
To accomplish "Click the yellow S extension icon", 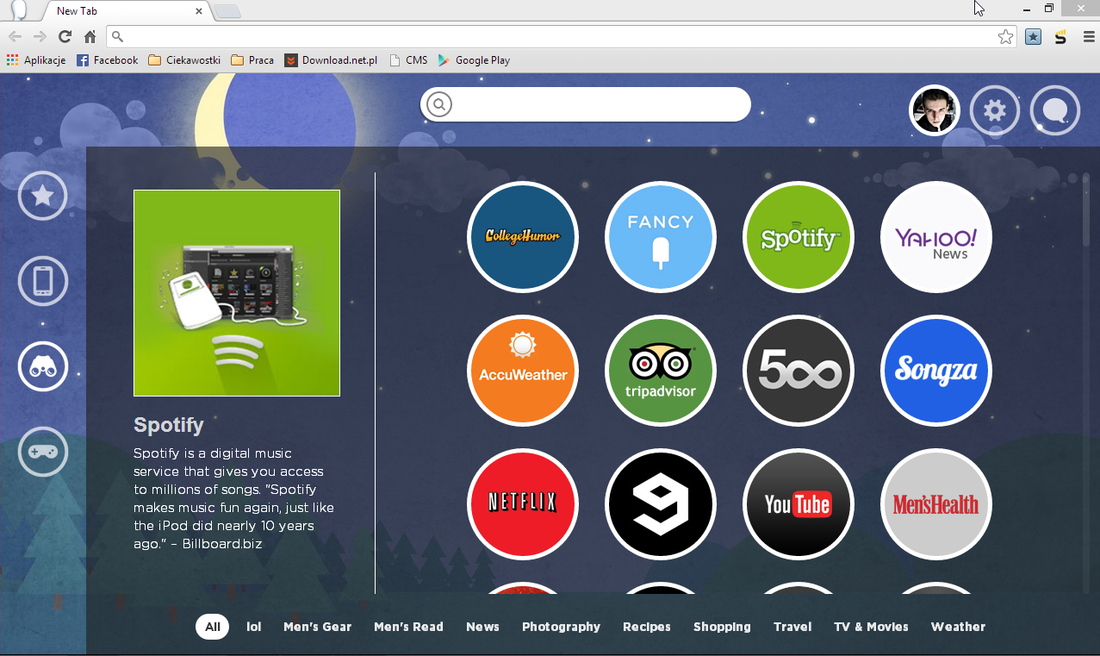I will point(1060,36).
